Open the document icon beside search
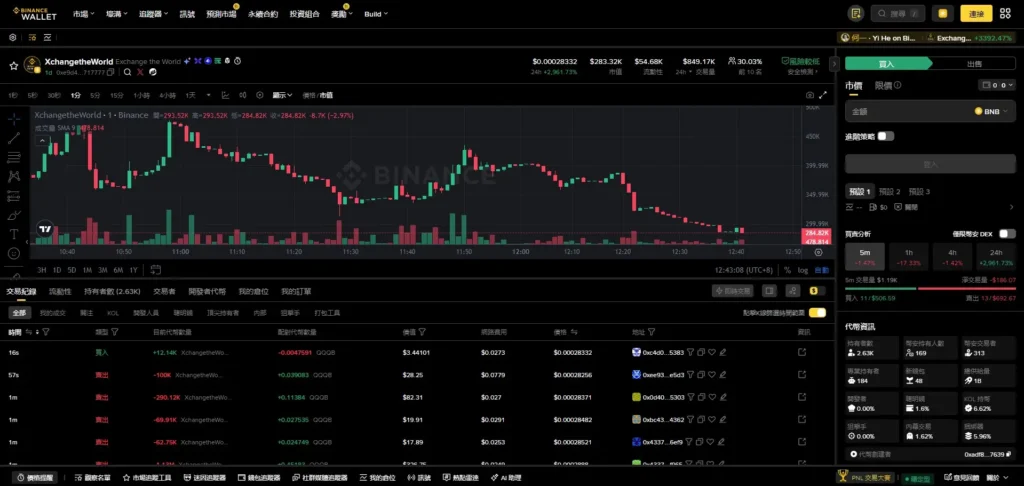The width and height of the screenshot is (1024, 486). (855, 13)
